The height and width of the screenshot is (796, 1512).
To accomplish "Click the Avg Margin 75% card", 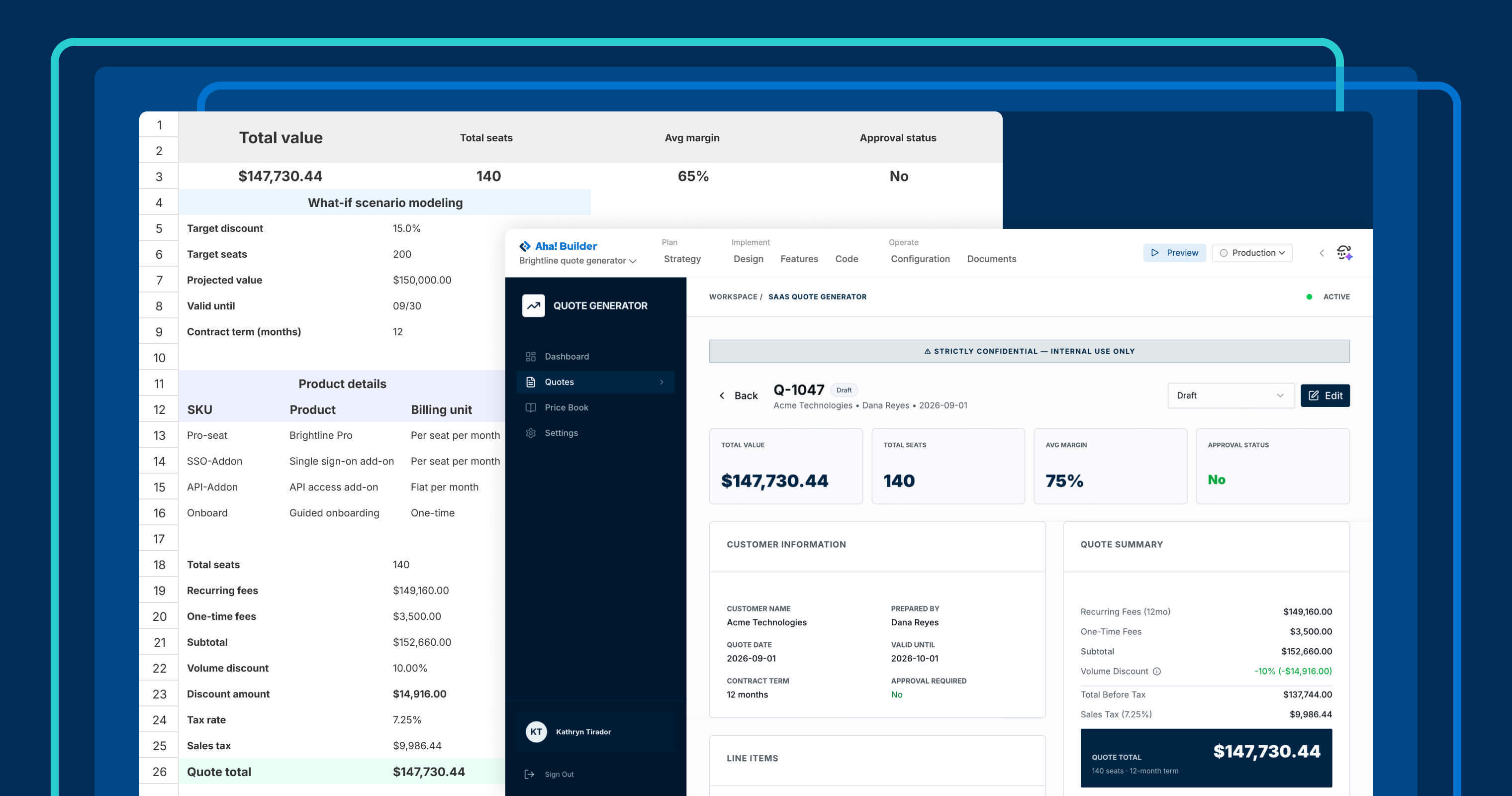I will tap(1110, 466).
